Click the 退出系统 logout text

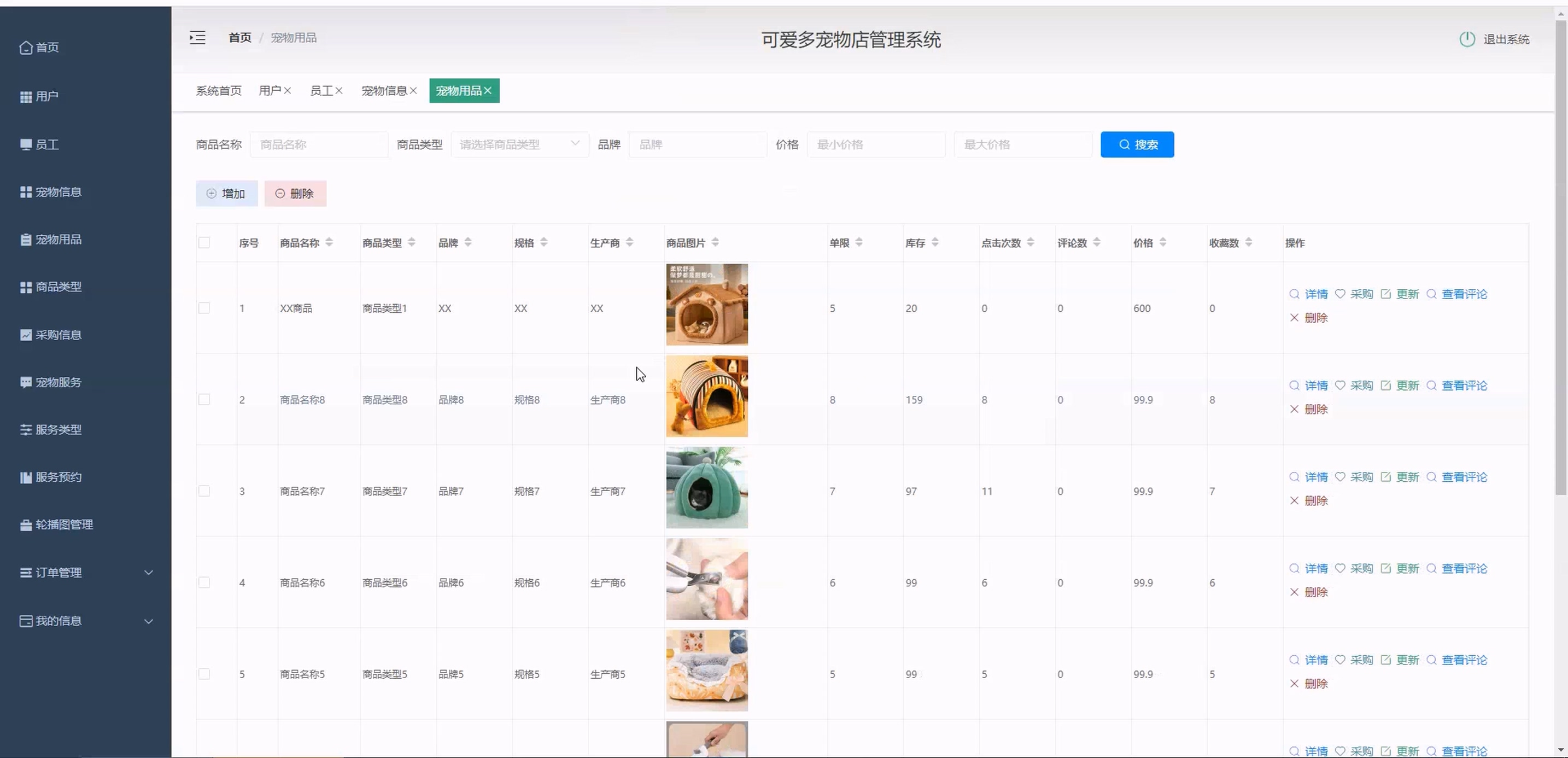[1506, 39]
